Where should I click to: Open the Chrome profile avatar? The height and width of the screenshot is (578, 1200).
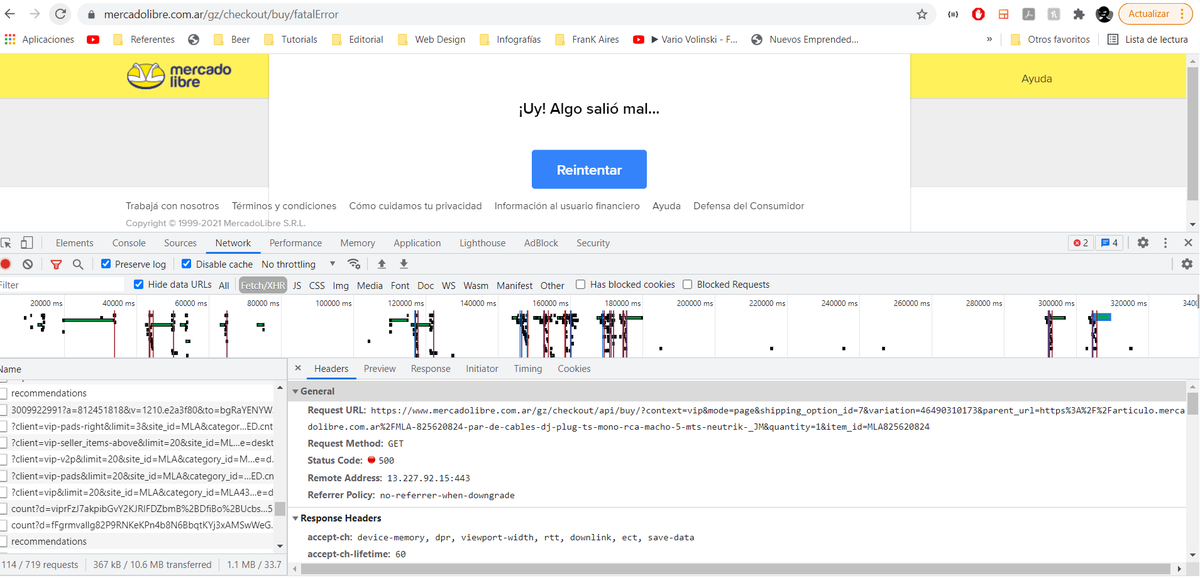click(x=1104, y=14)
